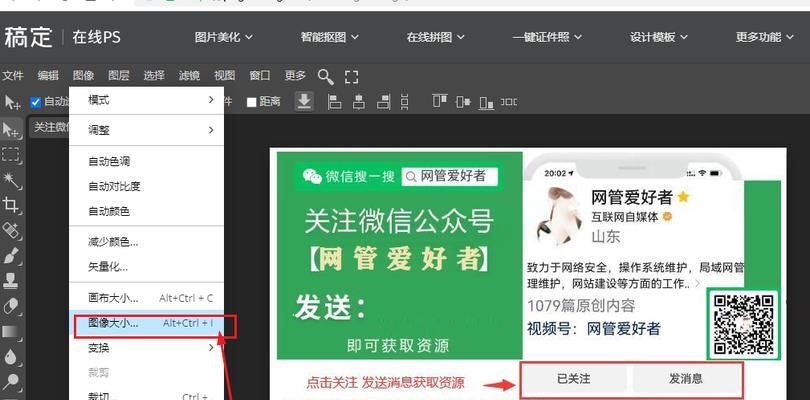The width and height of the screenshot is (810, 400).
Task: Expand the 图片美化 dropdown
Action: tap(223, 37)
